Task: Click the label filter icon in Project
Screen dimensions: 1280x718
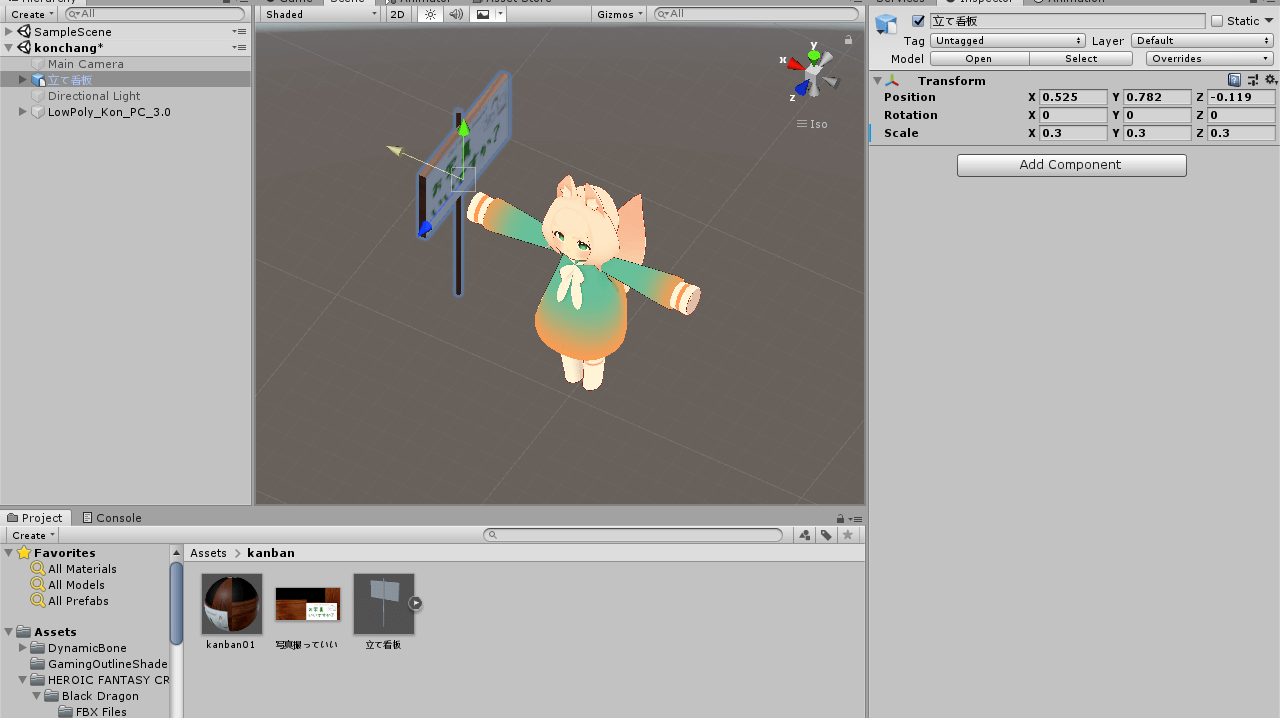Action: pos(825,535)
